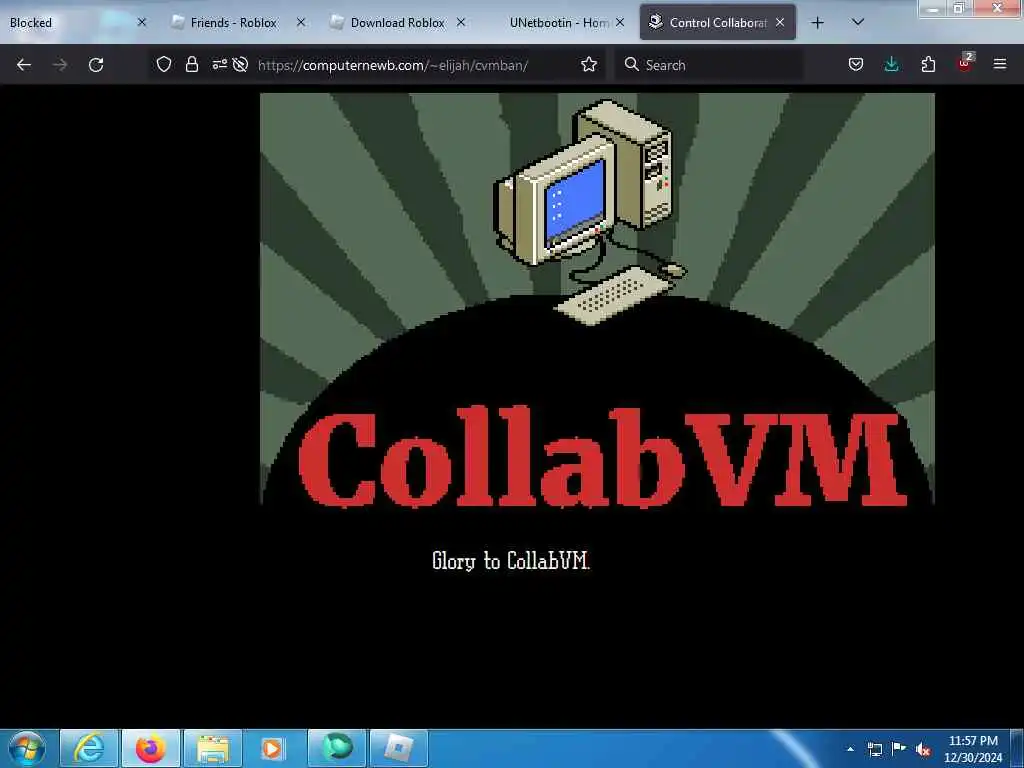The height and width of the screenshot is (768, 1024).
Task: Click the forward navigation arrow
Action: click(60, 65)
